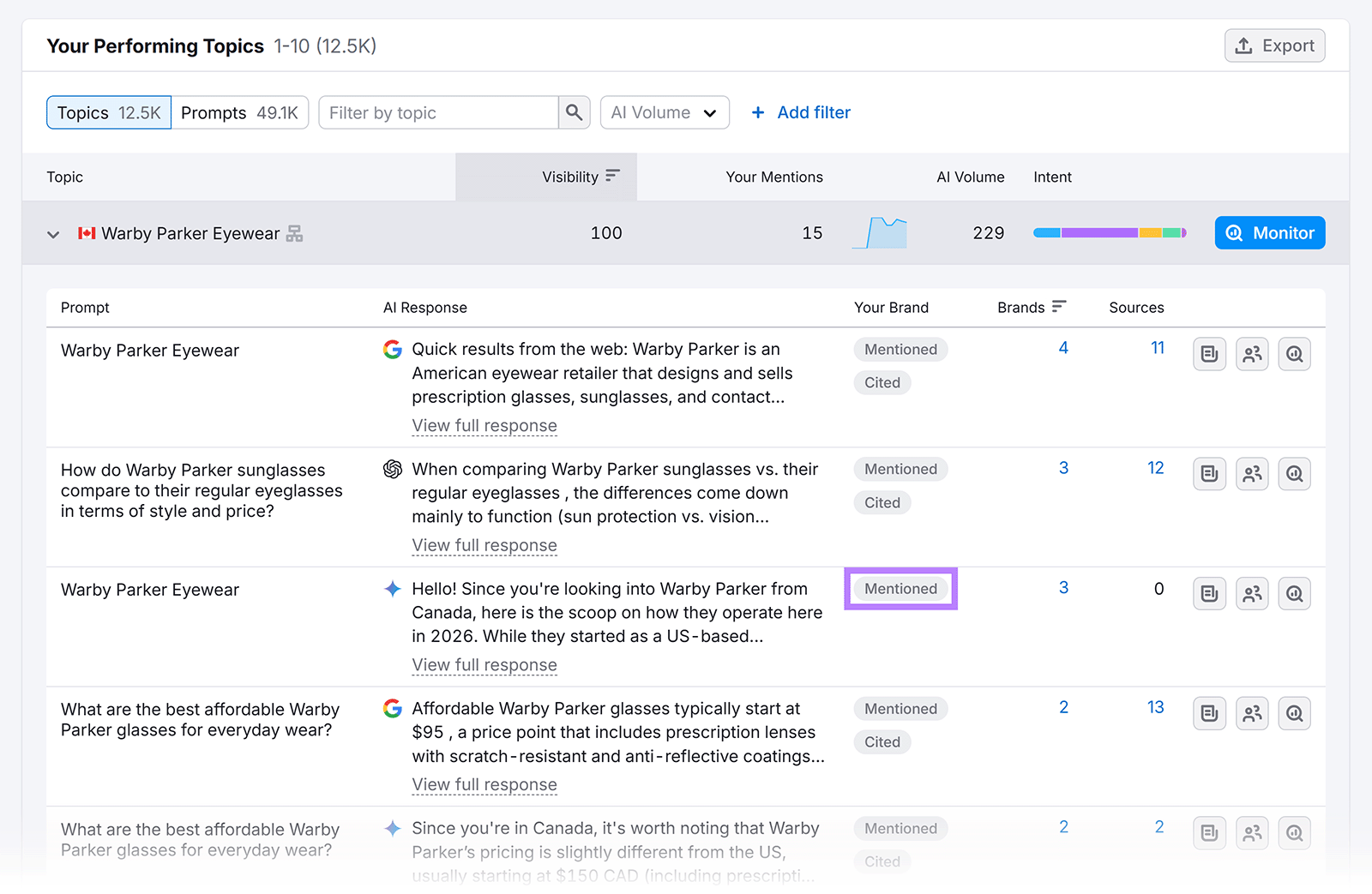
Task: Click the search magnifier icon
Action: (574, 112)
